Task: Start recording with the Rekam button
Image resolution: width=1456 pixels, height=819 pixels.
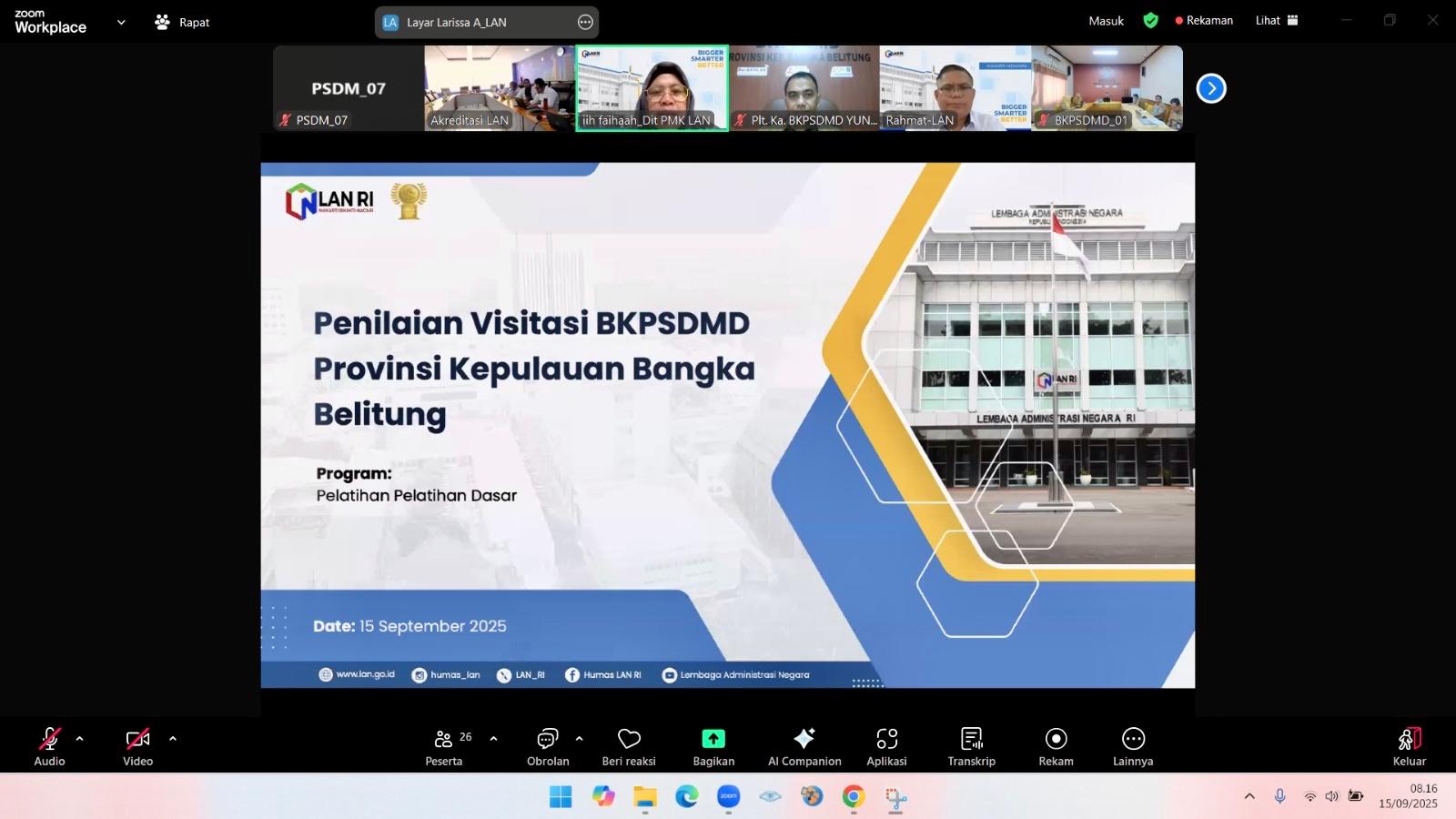Action: click(x=1056, y=746)
